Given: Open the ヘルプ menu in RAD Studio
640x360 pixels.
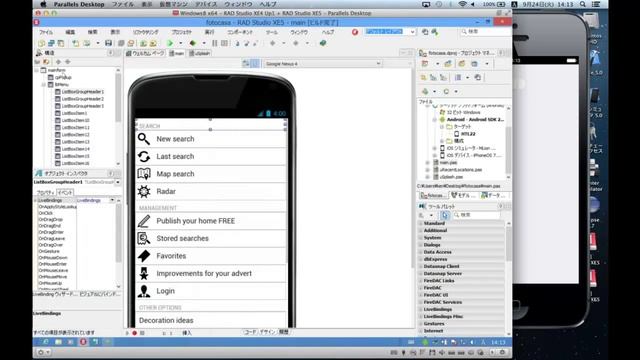Looking at the screenshot, I should coord(328,32).
